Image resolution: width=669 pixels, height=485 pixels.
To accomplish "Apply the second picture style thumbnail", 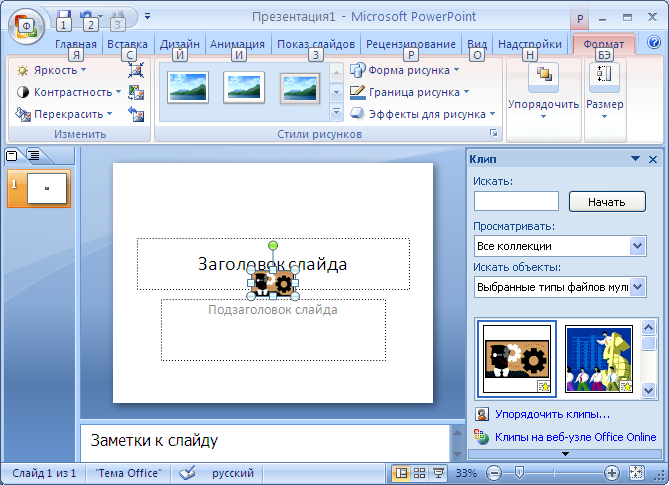I will [x=244, y=87].
